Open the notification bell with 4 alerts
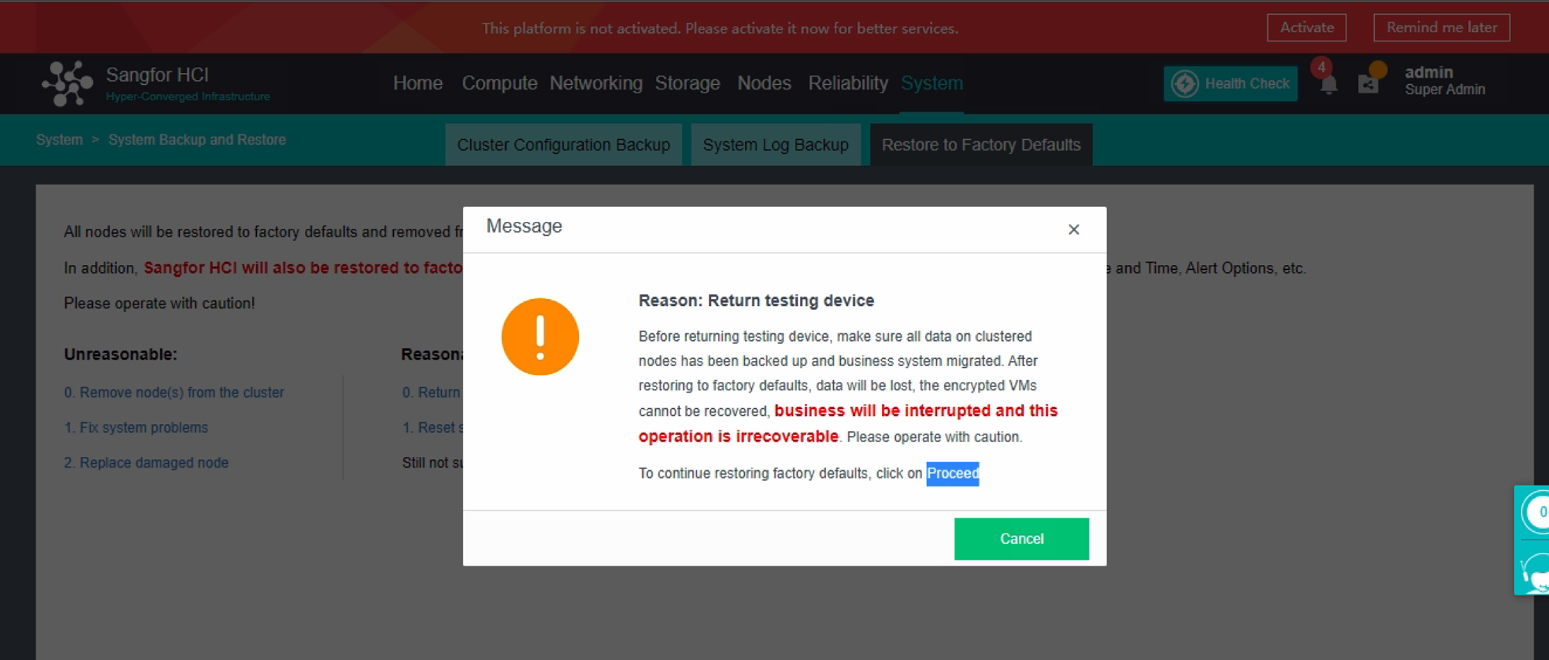Image resolution: width=1549 pixels, height=660 pixels. tap(1328, 84)
